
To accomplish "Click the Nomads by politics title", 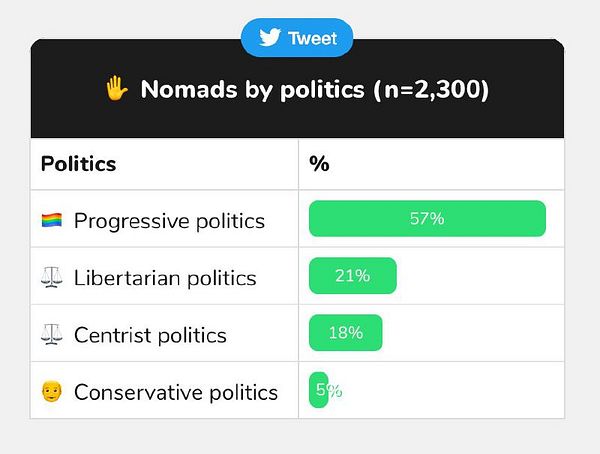I will pyautogui.click(x=252, y=89).
